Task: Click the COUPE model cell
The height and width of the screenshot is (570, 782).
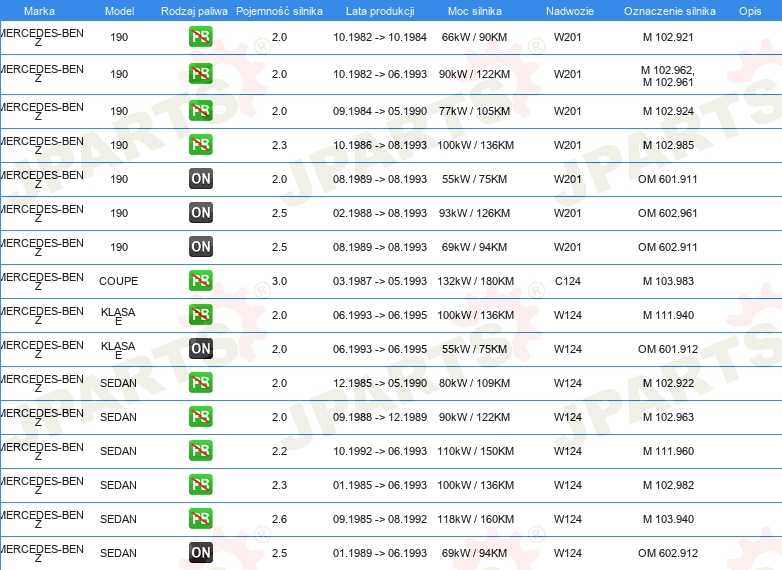Action: [x=119, y=281]
